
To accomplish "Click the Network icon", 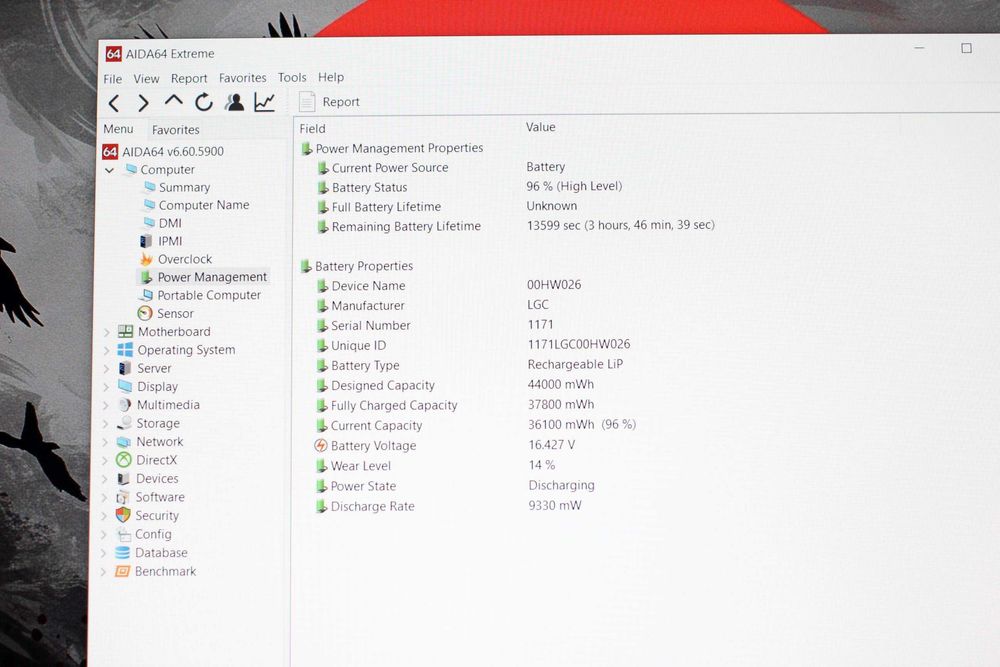I will tap(124, 442).
